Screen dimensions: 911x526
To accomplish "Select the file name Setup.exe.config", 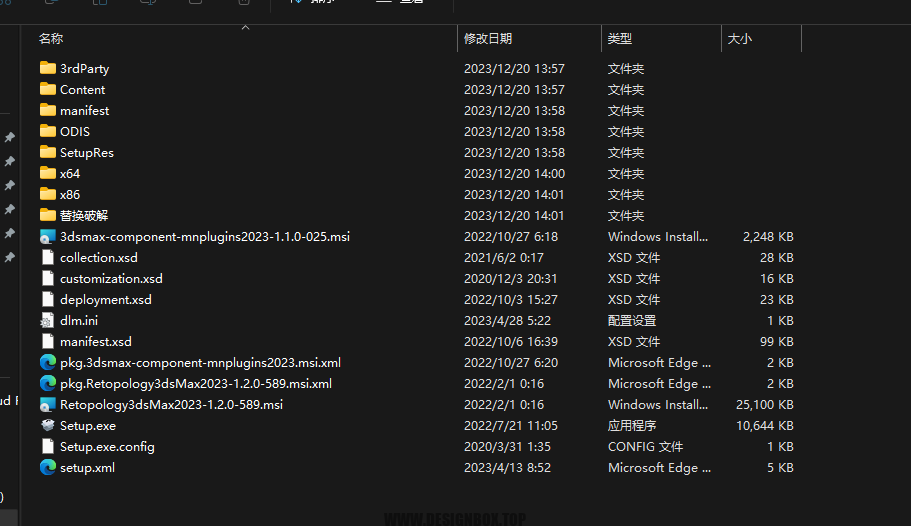I will 107,446.
